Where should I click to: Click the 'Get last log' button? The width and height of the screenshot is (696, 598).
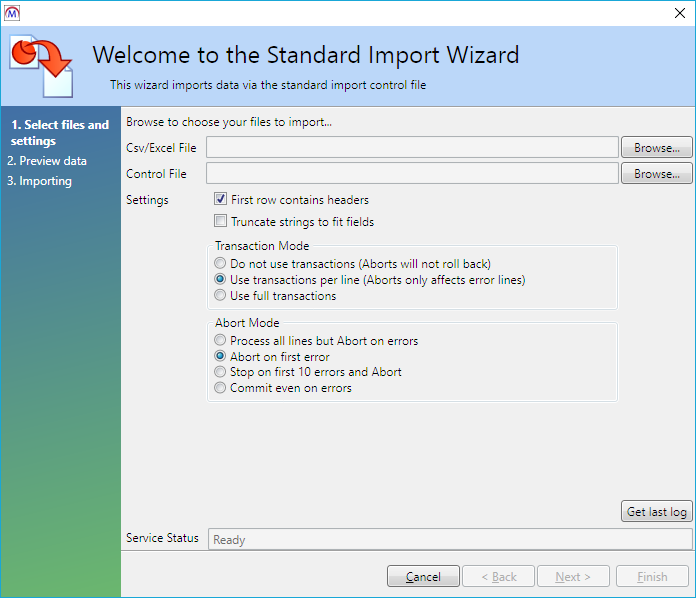pyautogui.click(x=656, y=512)
